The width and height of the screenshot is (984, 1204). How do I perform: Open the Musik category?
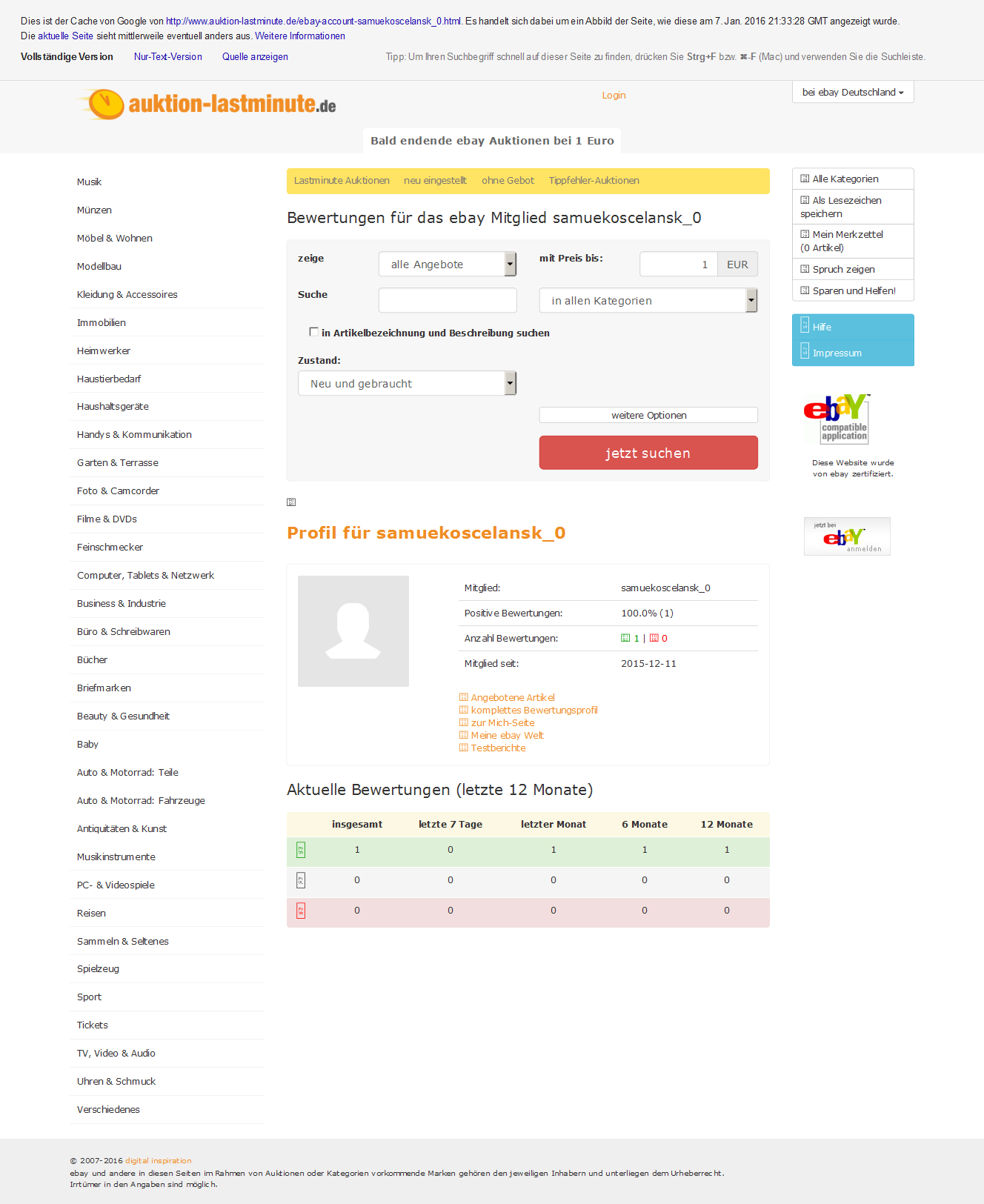coord(90,182)
